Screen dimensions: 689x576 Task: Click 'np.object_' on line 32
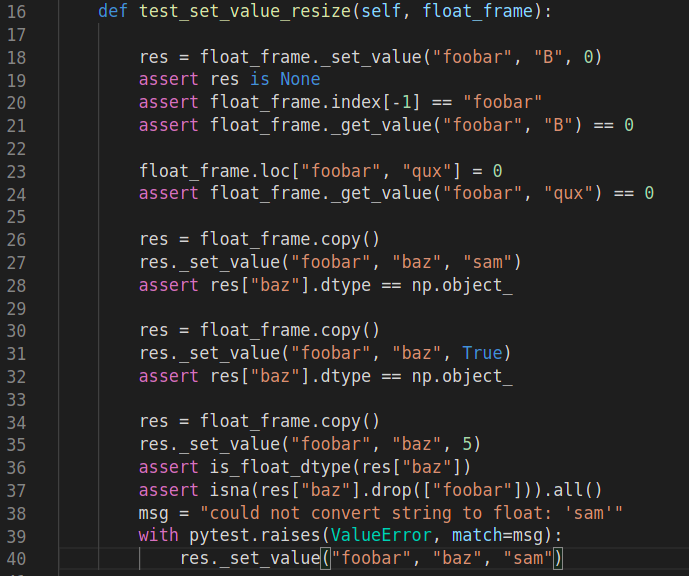462,376
